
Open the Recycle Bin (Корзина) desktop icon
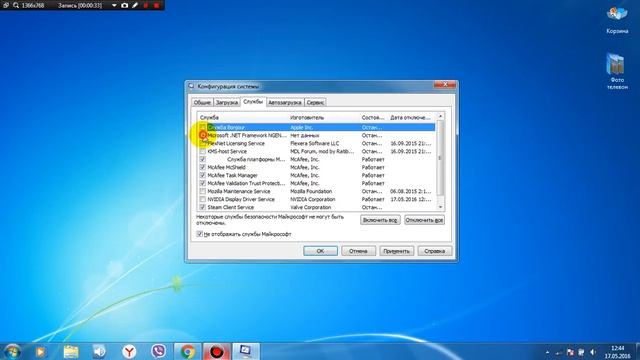617,19
